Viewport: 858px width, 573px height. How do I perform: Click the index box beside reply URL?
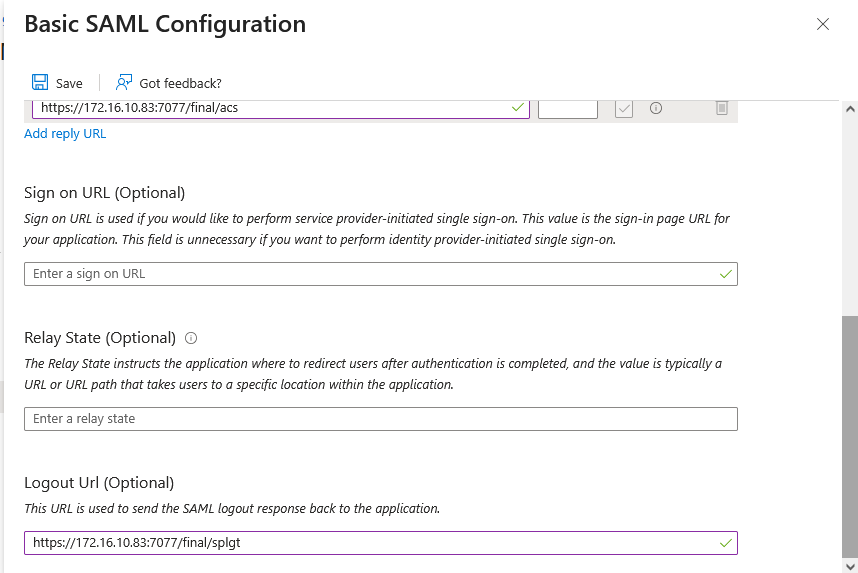568,108
